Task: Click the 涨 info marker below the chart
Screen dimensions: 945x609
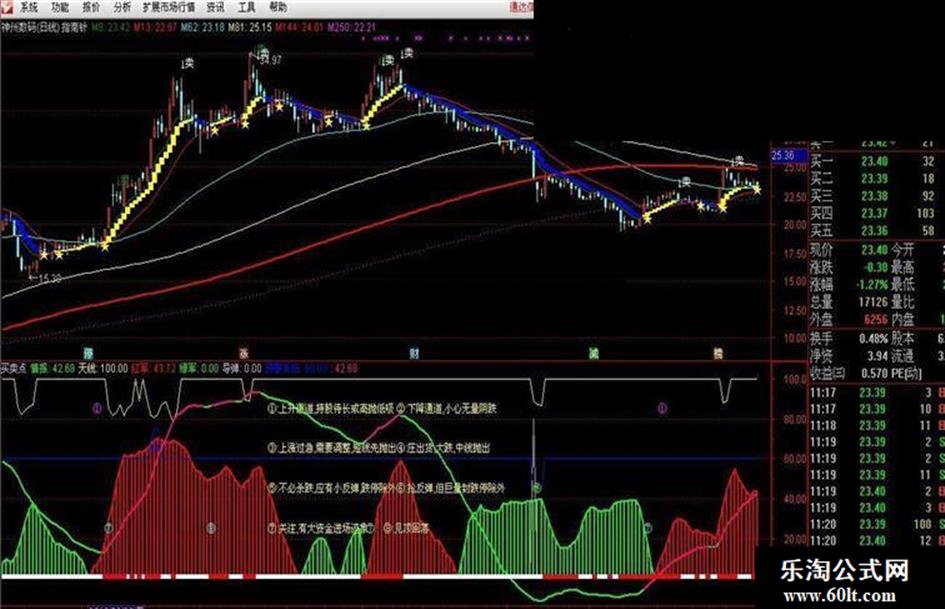Action: (x=244, y=353)
